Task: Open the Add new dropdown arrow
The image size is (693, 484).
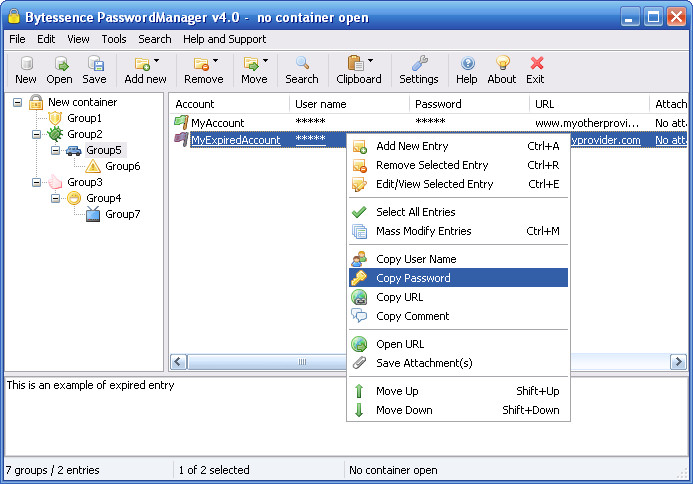Action: (x=156, y=61)
